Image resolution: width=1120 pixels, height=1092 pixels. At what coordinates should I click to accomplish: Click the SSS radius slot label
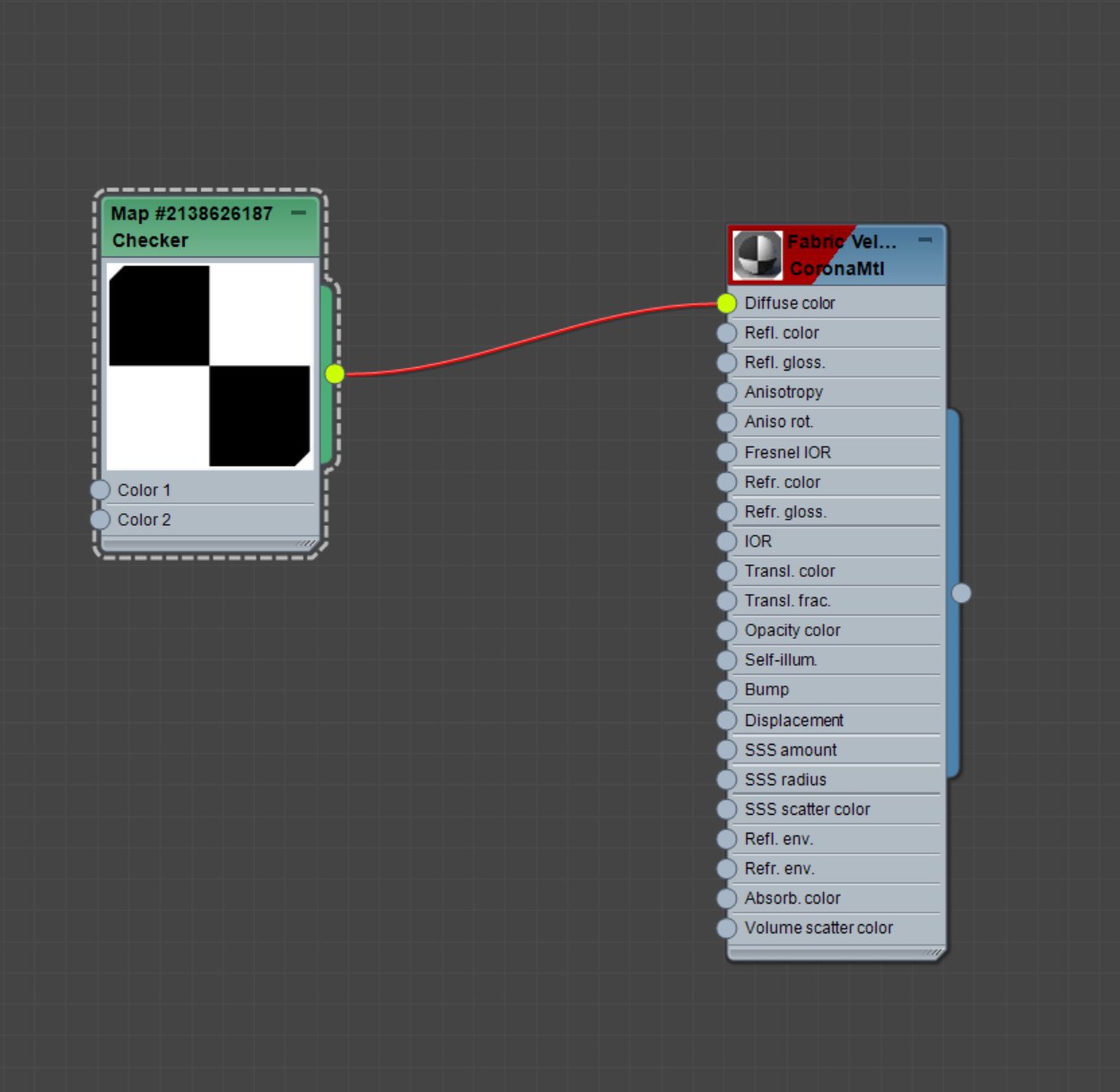(x=785, y=779)
